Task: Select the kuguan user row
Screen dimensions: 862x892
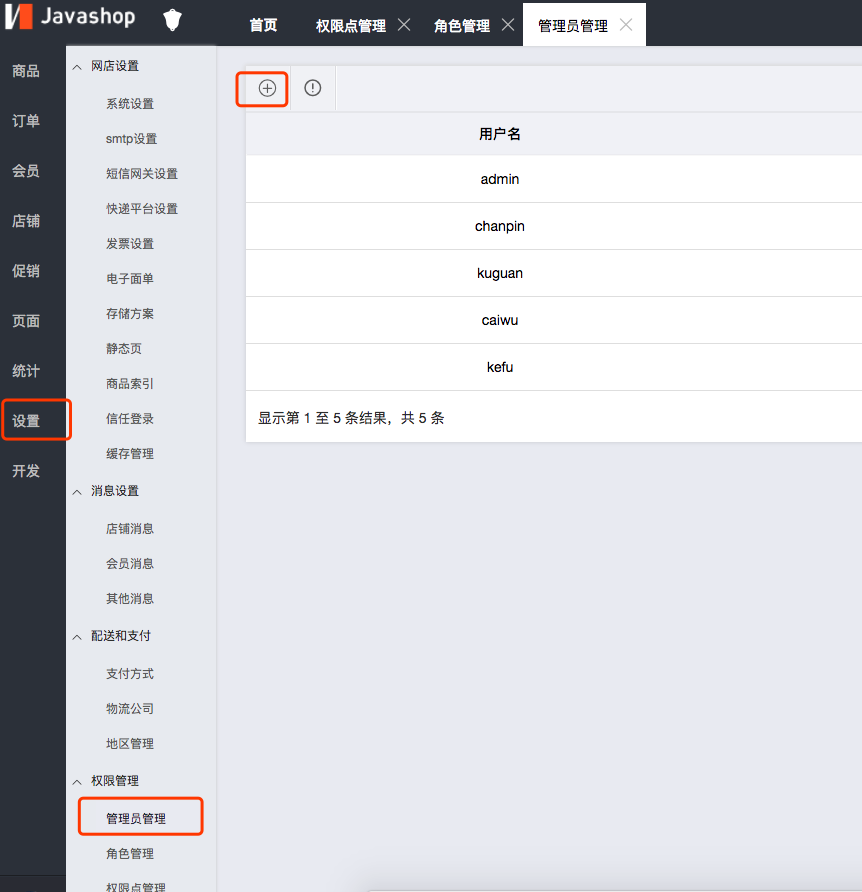Action: 554,273
